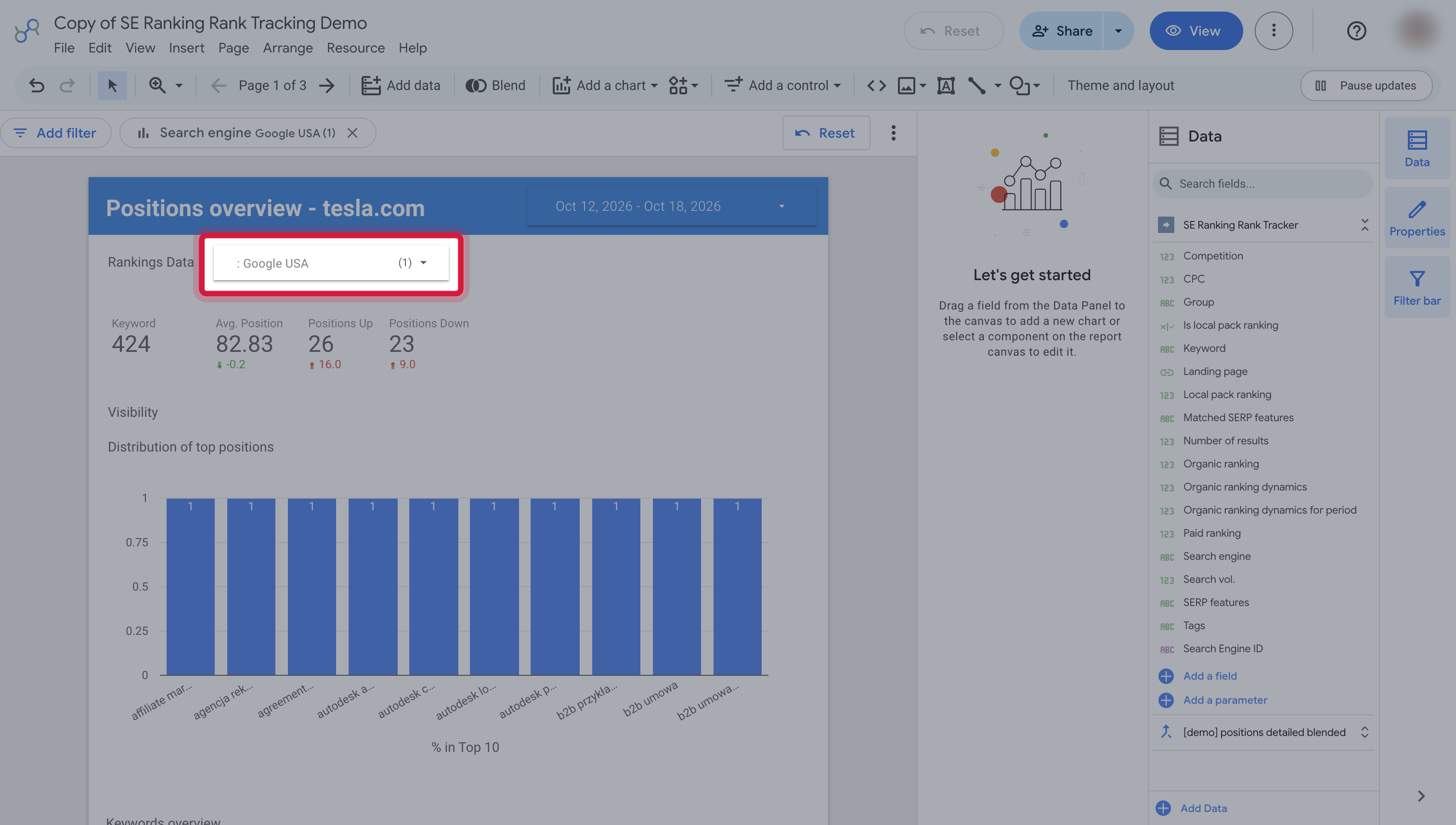
Task: Open the Add a control dropdown
Action: point(782,86)
